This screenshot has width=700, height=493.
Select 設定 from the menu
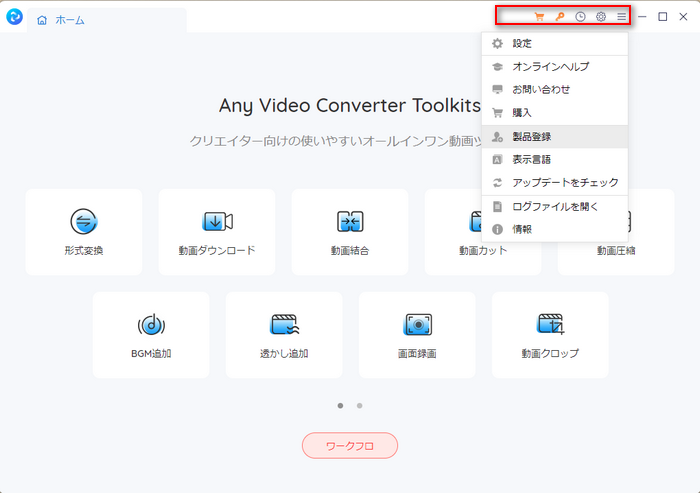tap(555, 44)
